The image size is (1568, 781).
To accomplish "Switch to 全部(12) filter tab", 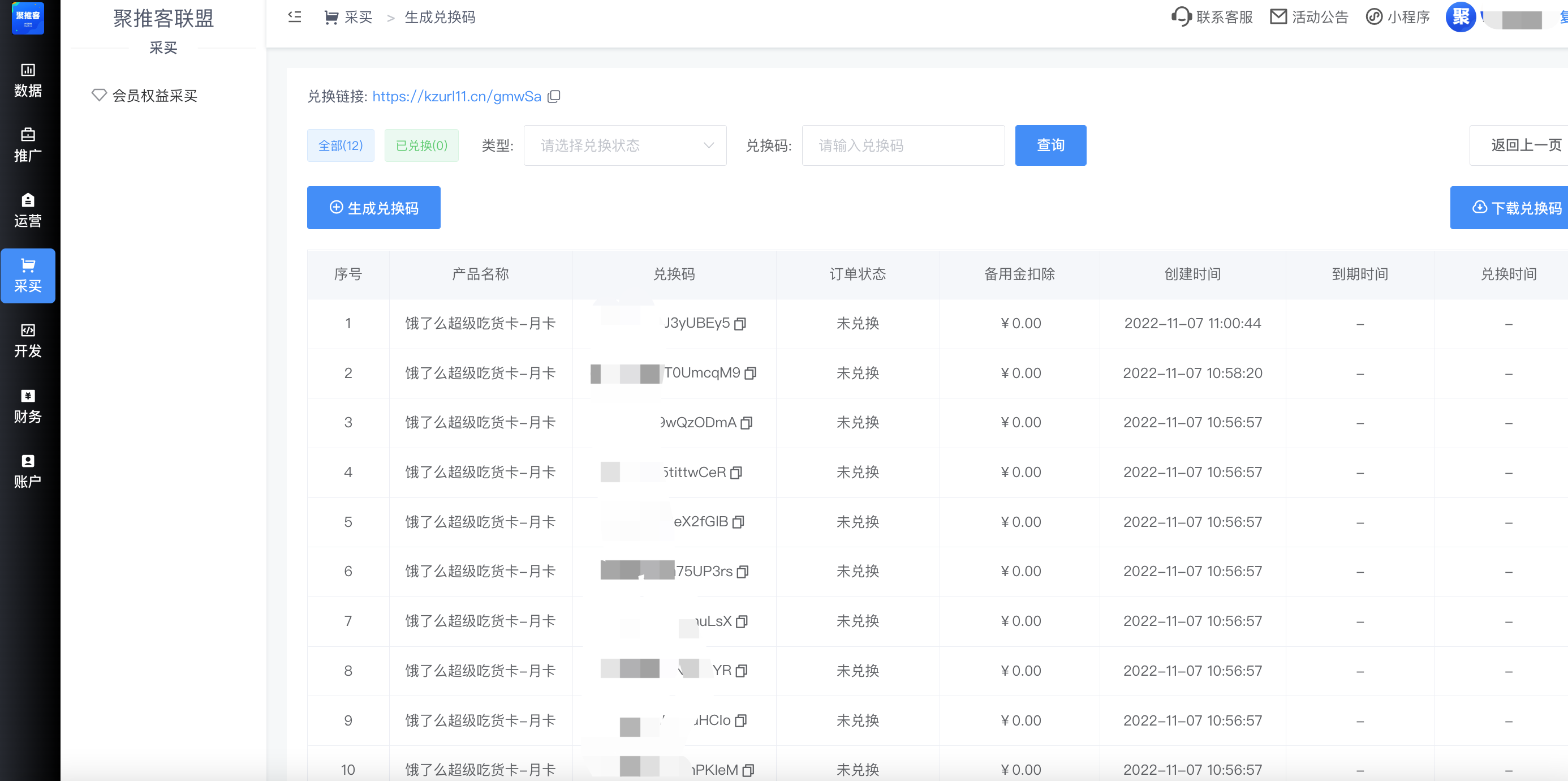I will pyautogui.click(x=341, y=145).
